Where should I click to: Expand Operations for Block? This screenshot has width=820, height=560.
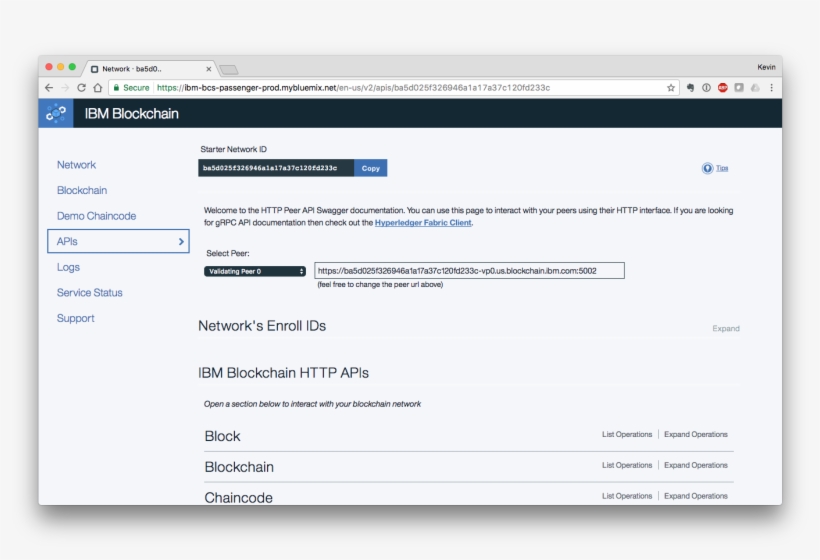pyautogui.click(x=696, y=435)
